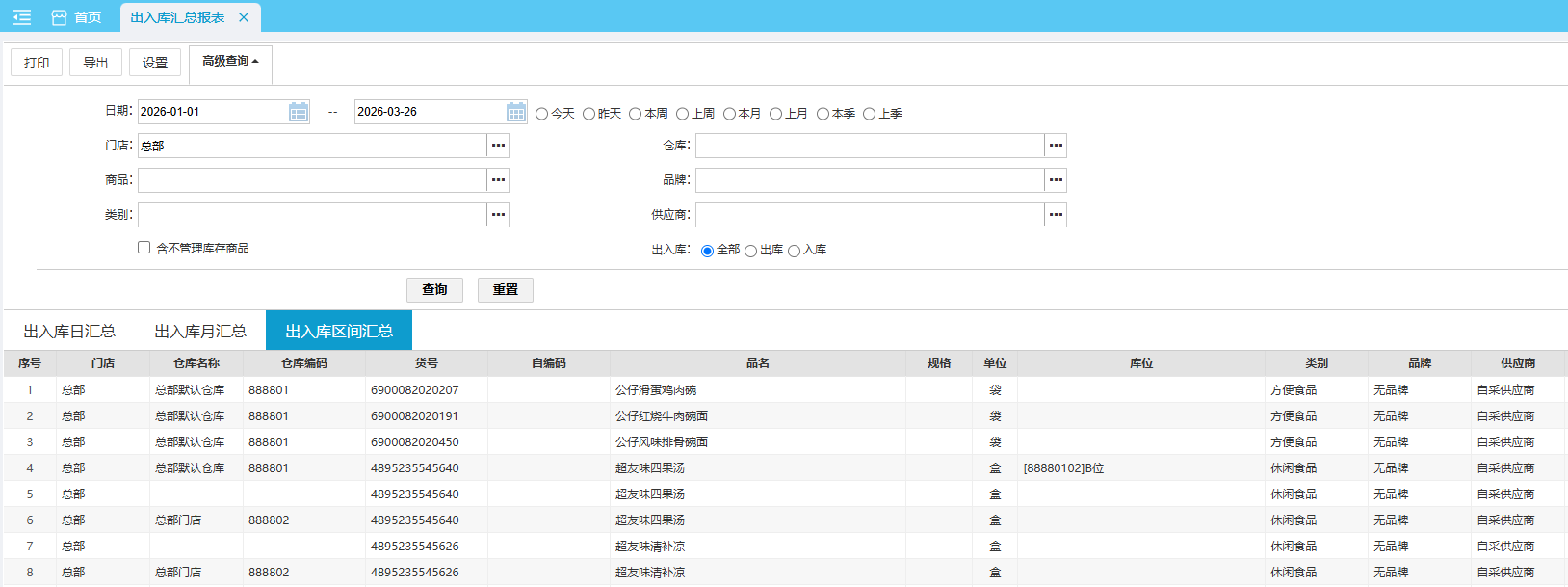Enable the 含不管理库存商品 checkbox
Viewport: 1568px width, 587px height.
point(144,248)
